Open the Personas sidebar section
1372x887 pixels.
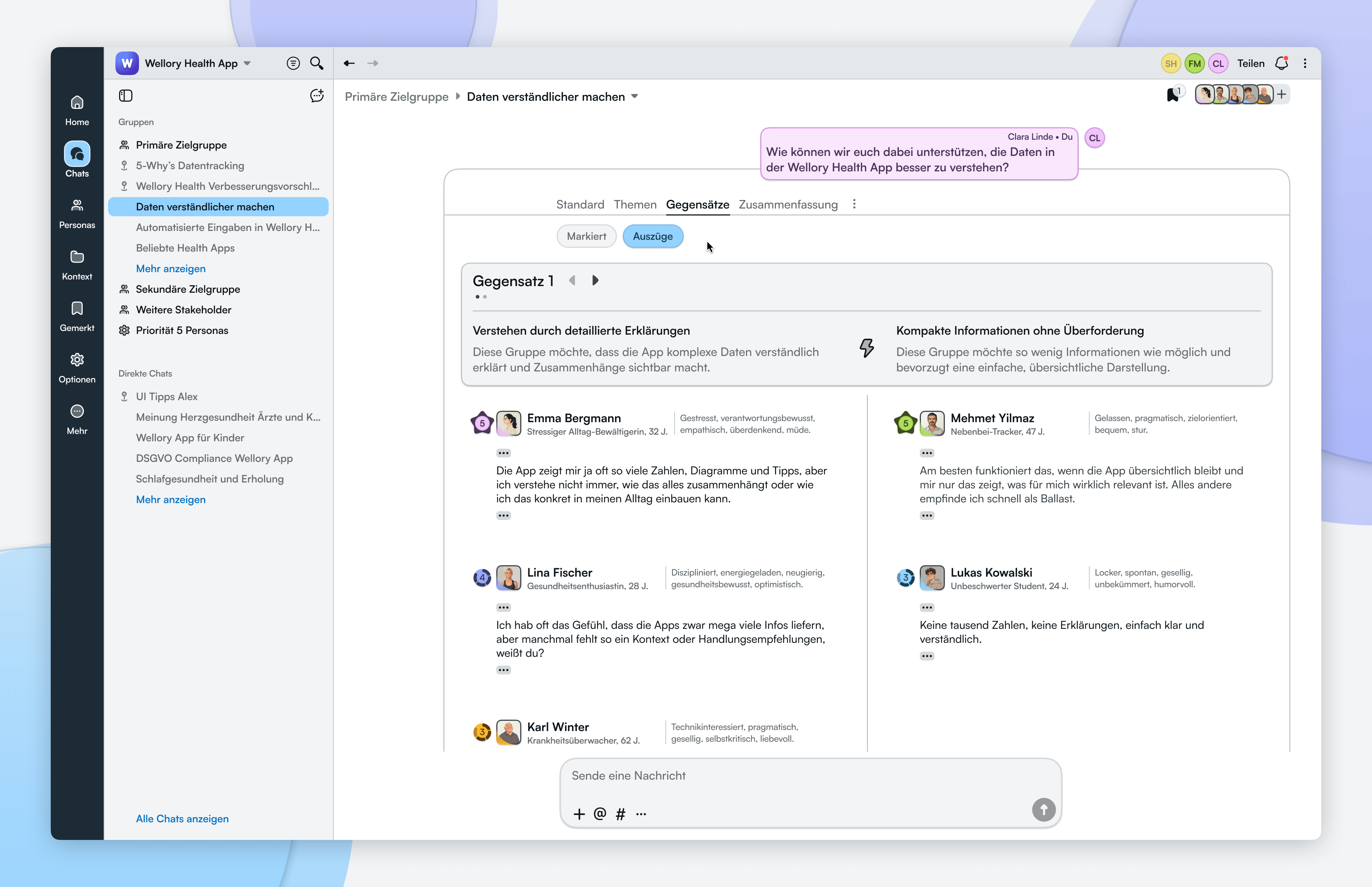(x=76, y=213)
